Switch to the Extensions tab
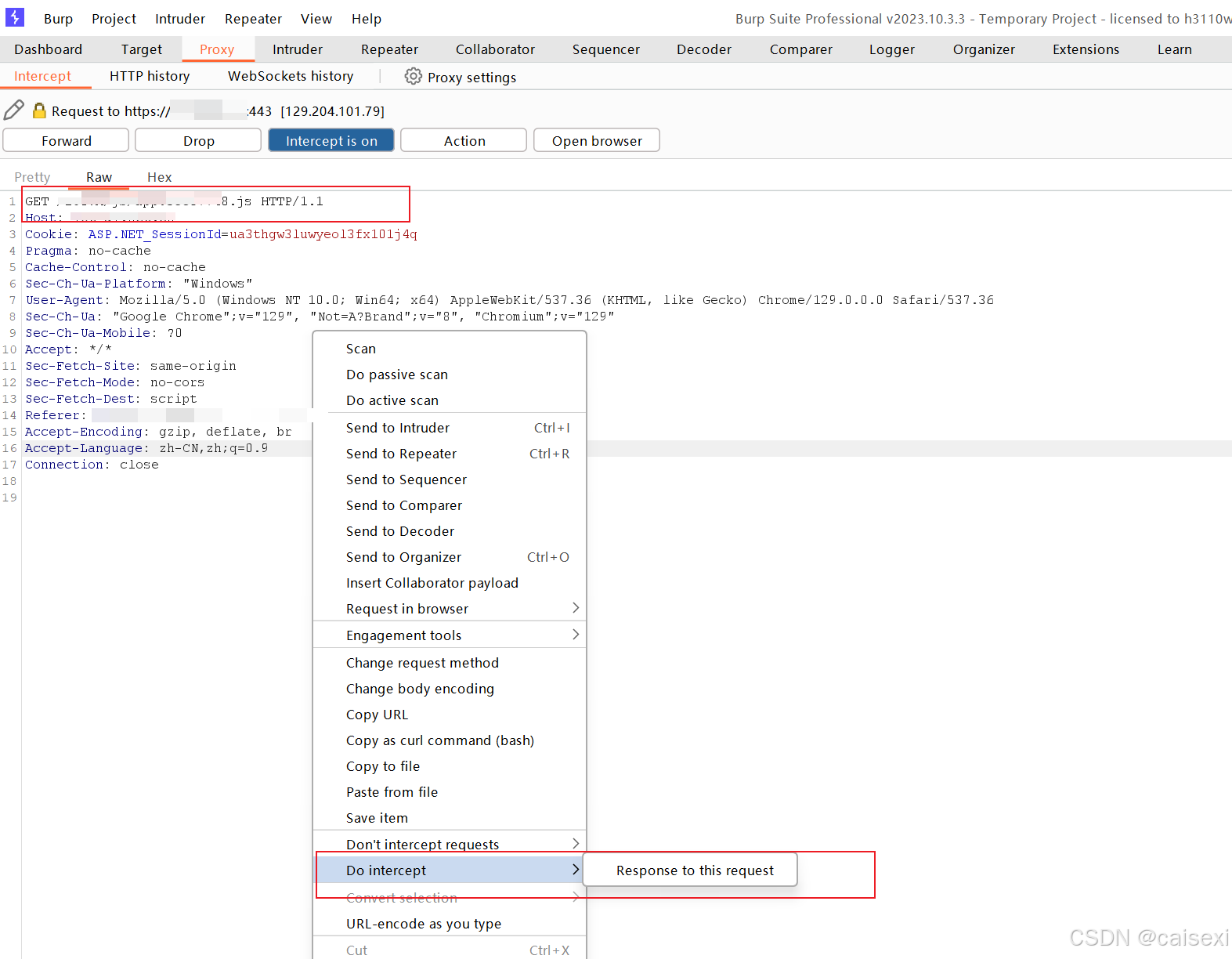The image size is (1232, 959). pyautogui.click(x=1086, y=49)
